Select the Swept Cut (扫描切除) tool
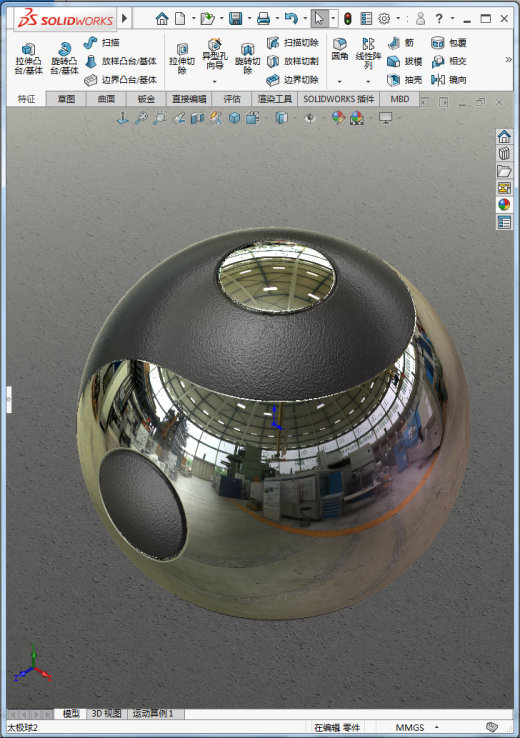 point(293,42)
